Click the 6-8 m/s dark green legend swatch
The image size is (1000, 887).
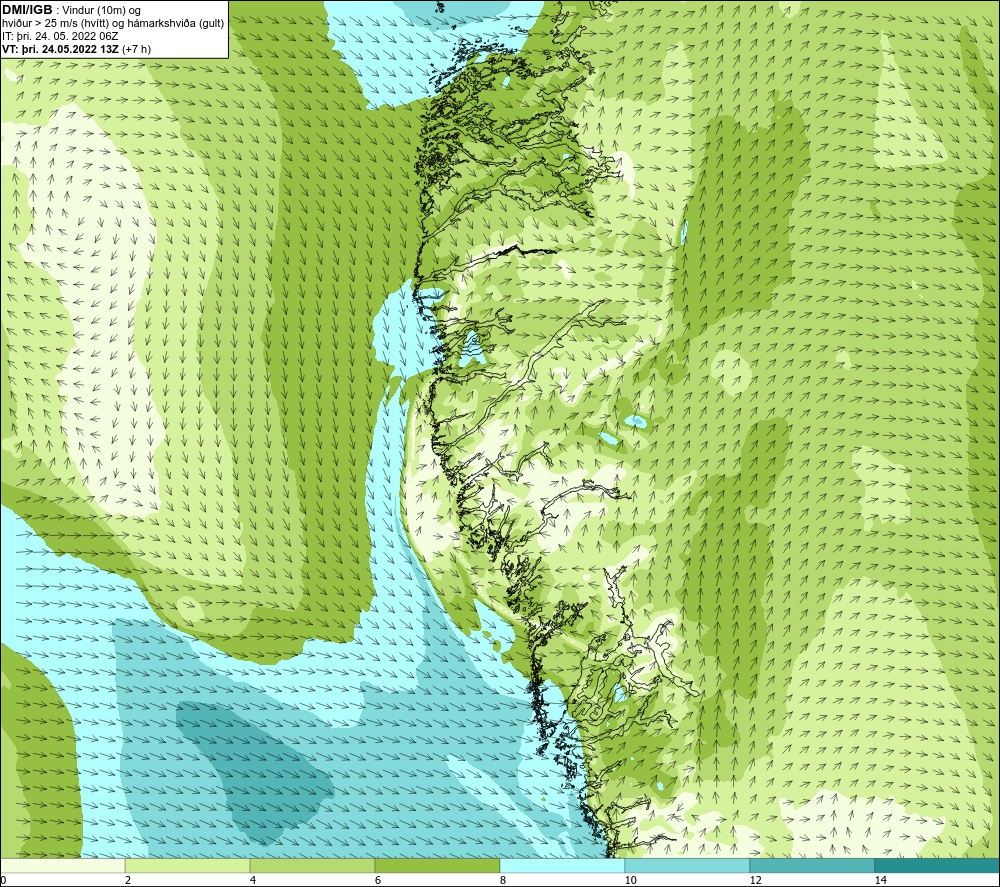[438, 866]
